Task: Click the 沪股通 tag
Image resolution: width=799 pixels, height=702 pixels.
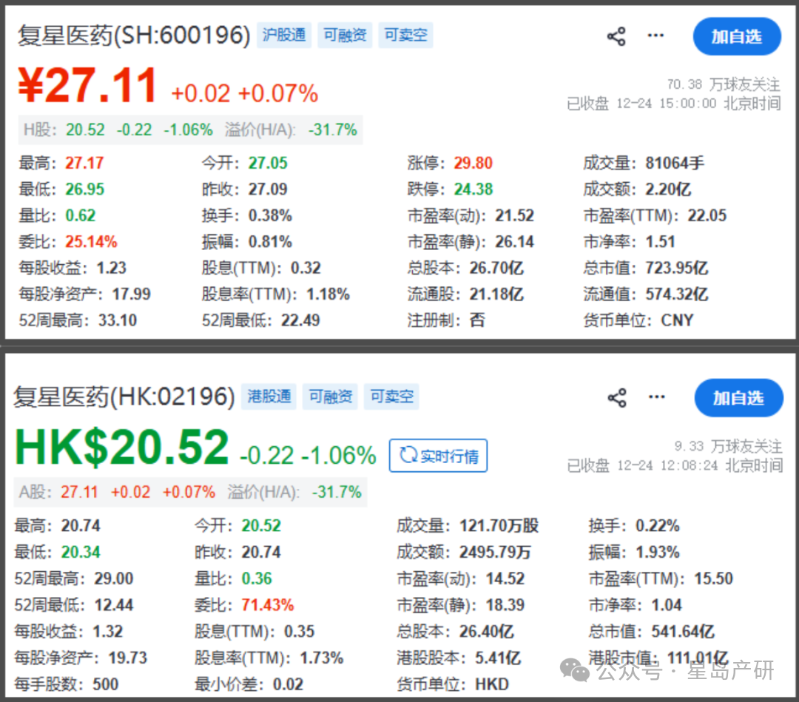Action: 284,35
